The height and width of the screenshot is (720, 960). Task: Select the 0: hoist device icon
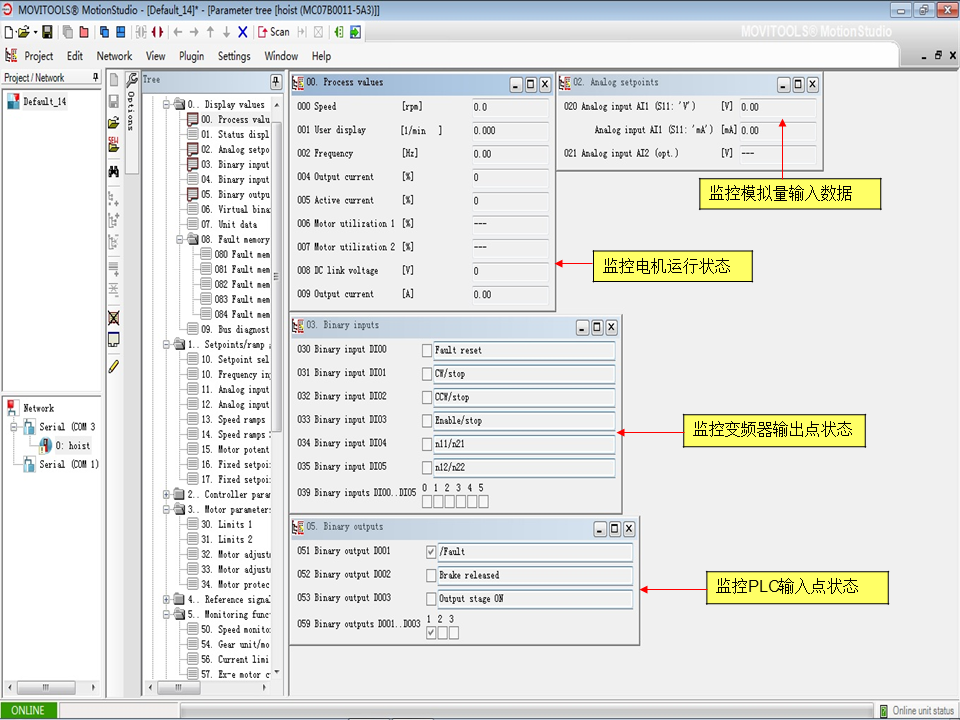[x=46, y=445]
